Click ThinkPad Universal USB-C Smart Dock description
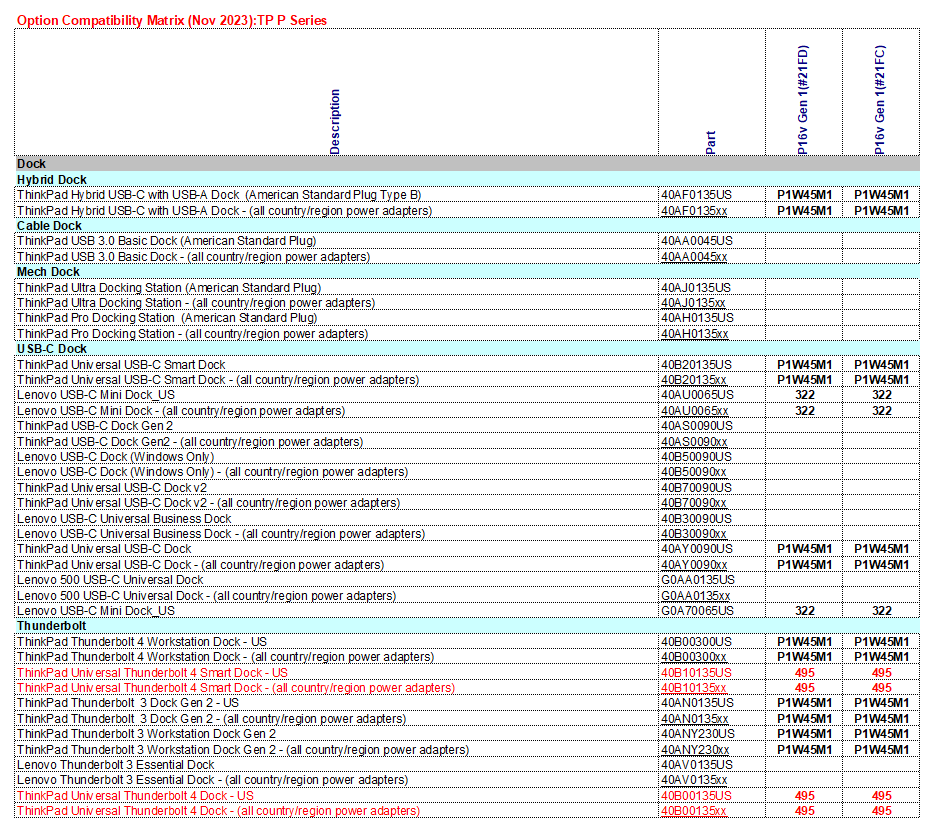This screenshot has width=931, height=831. click(x=121, y=365)
